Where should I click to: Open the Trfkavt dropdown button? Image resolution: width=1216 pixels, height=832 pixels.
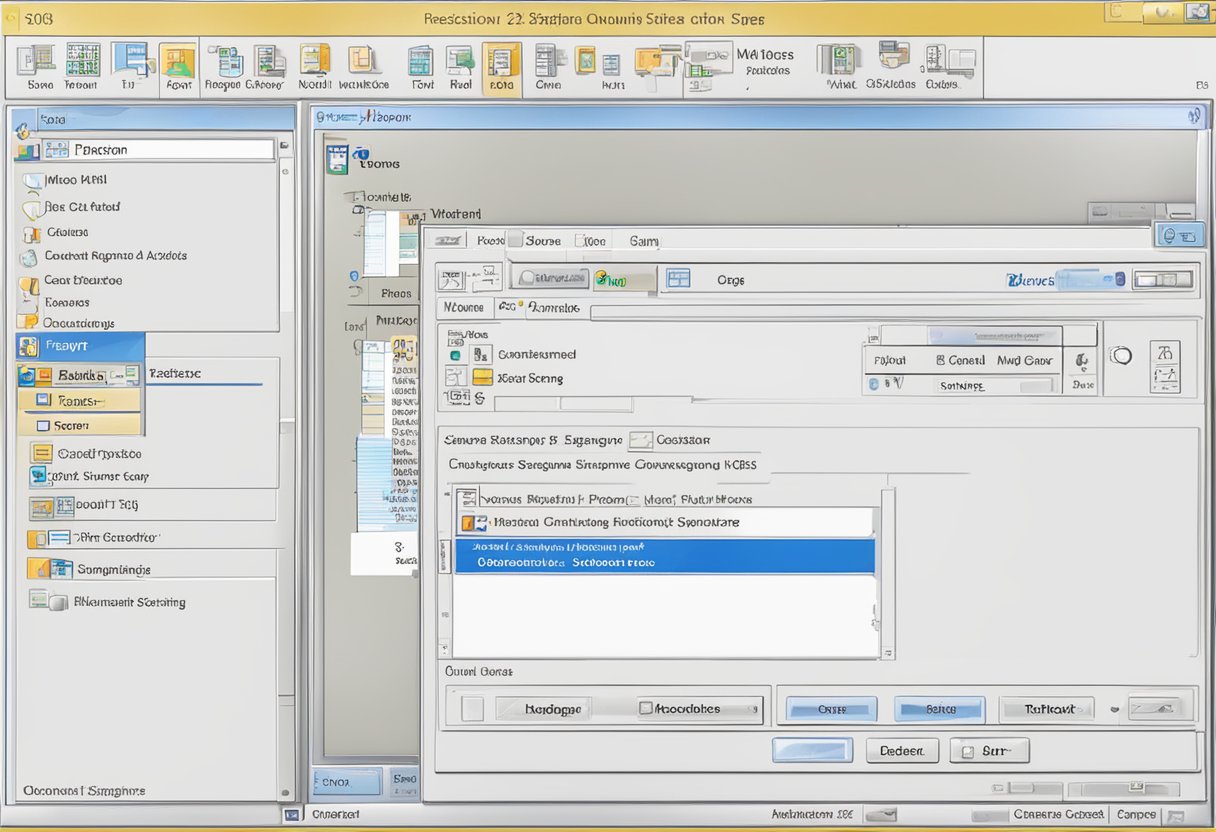coord(1046,709)
